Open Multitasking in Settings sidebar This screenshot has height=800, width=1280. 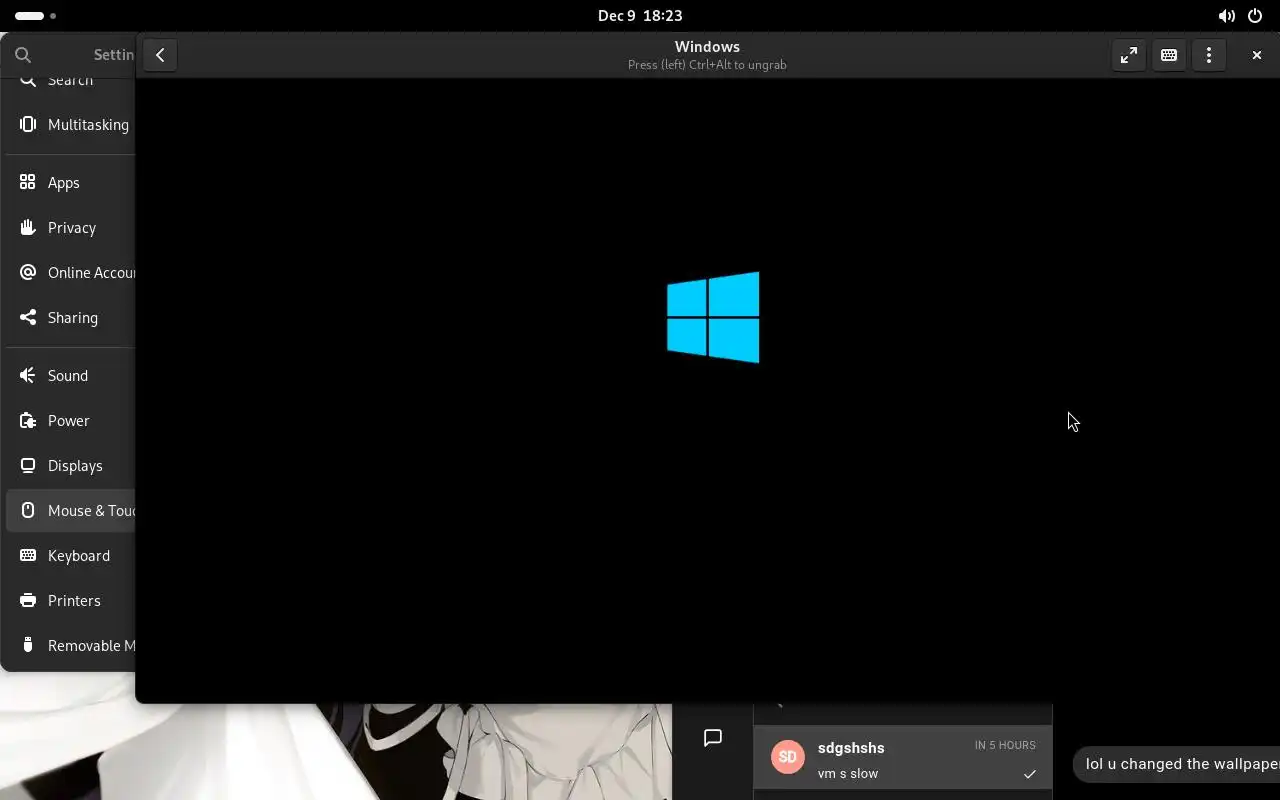tap(70, 125)
